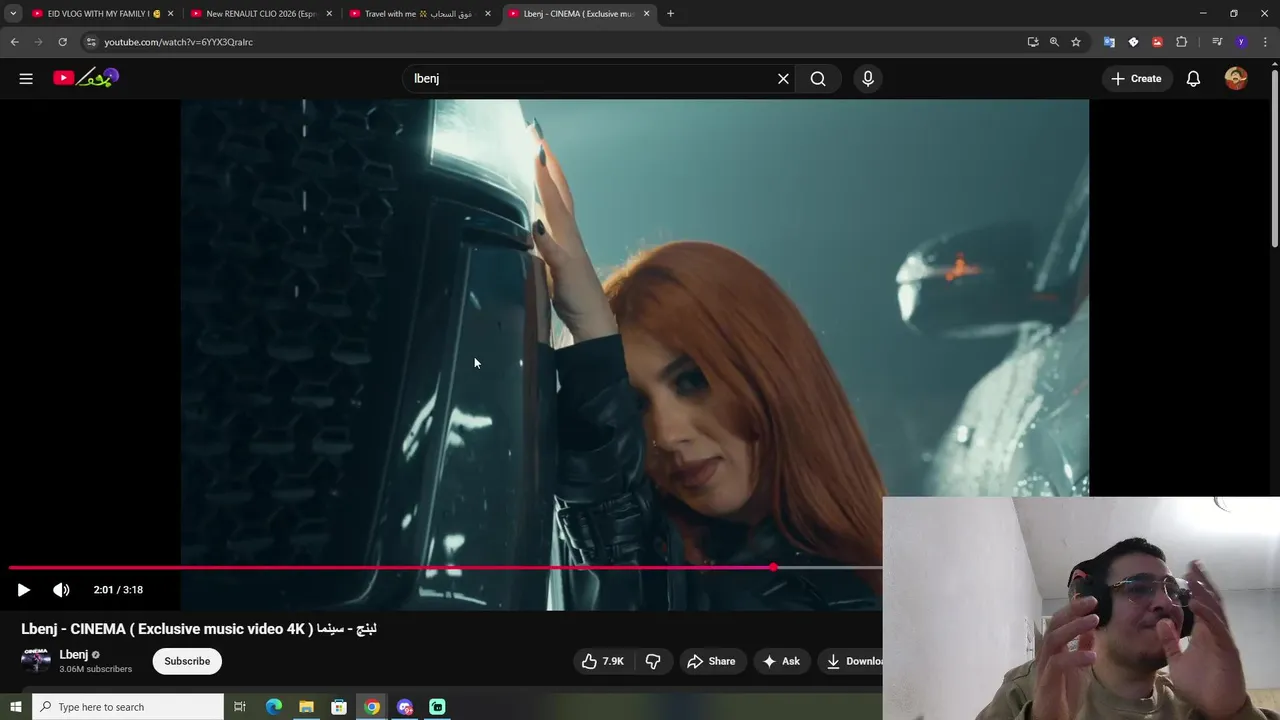
Task: Open the notifications bell
Action: tap(1193, 79)
